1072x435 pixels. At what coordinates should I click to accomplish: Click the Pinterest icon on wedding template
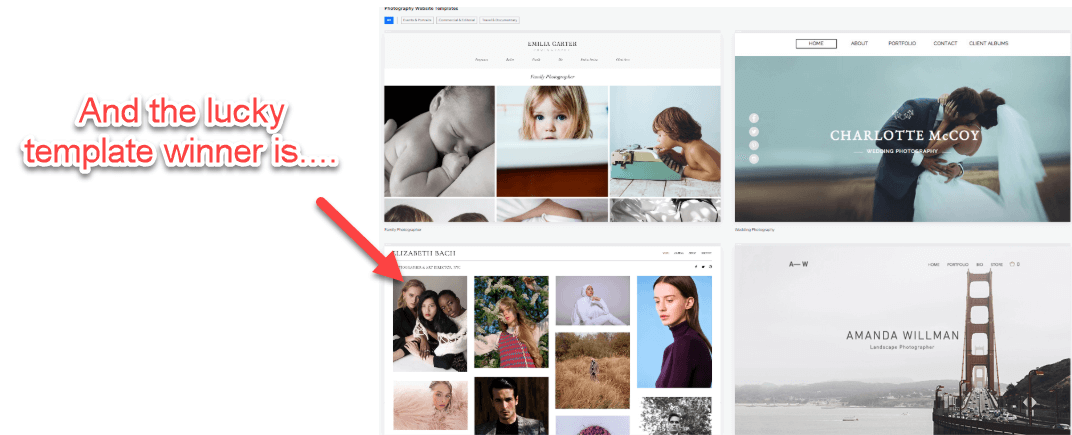754,145
